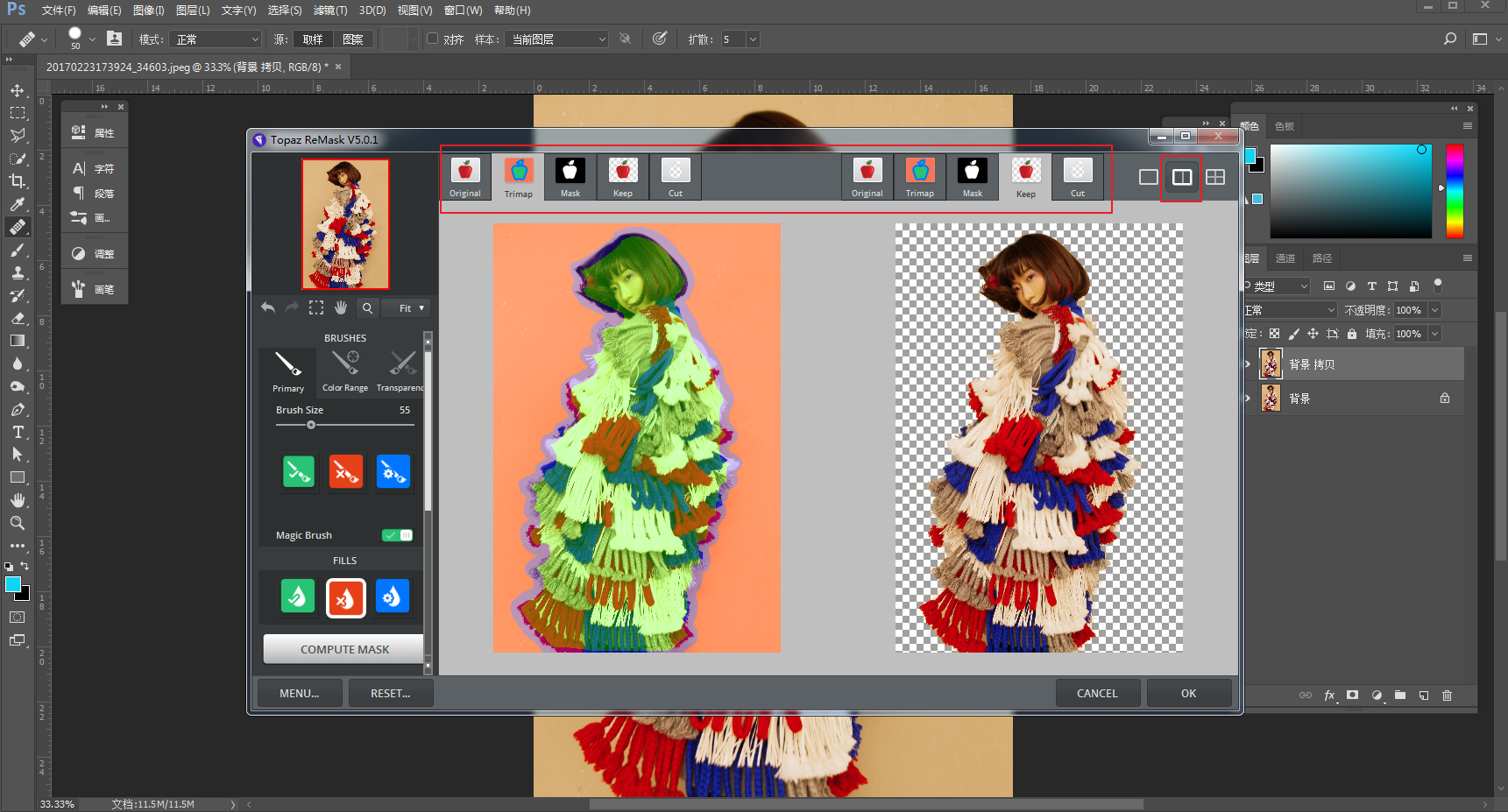Select the Type tool
The width and height of the screenshot is (1508, 812).
pos(18,432)
